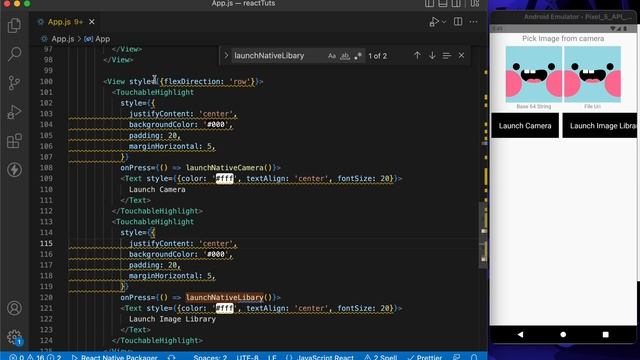Image resolution: width=640 pixels, height=360 pixels.
Task: Toggle primary sidebar layout icon in title bar
Action: pyautogui.click(x=429, y=4)
